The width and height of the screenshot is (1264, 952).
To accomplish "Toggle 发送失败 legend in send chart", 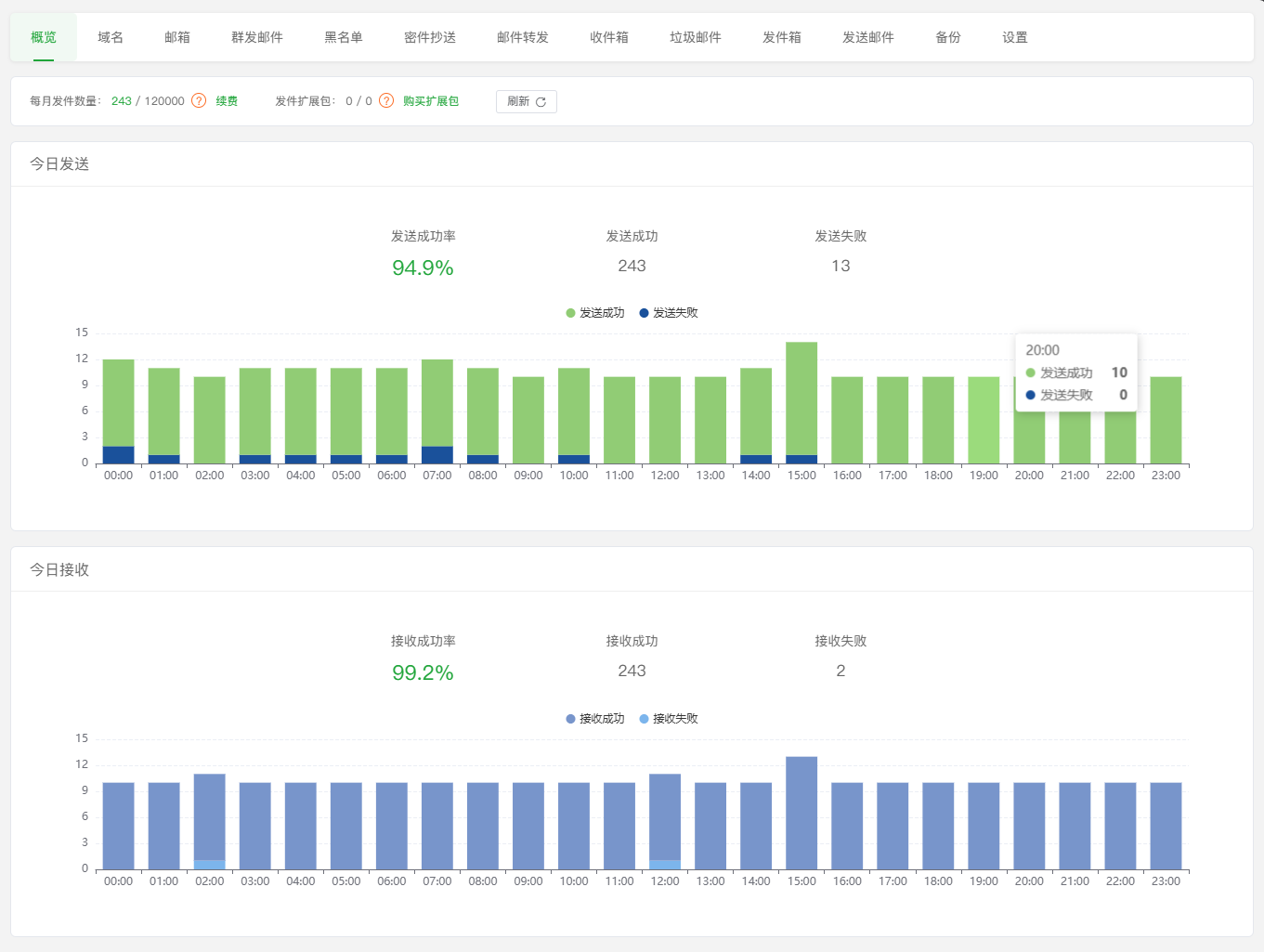I will tap(669, 313).
